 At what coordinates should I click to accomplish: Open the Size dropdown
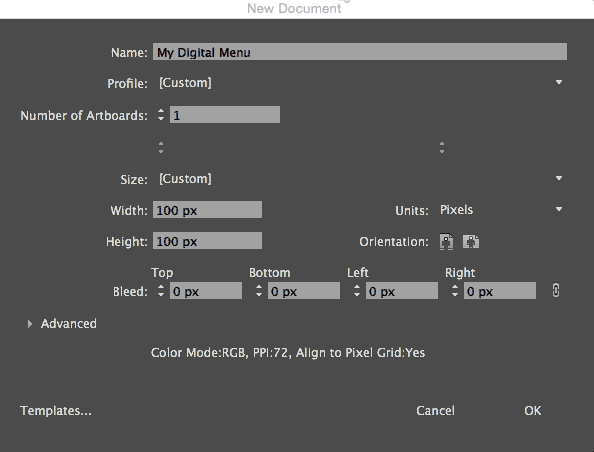coord(360,178)
